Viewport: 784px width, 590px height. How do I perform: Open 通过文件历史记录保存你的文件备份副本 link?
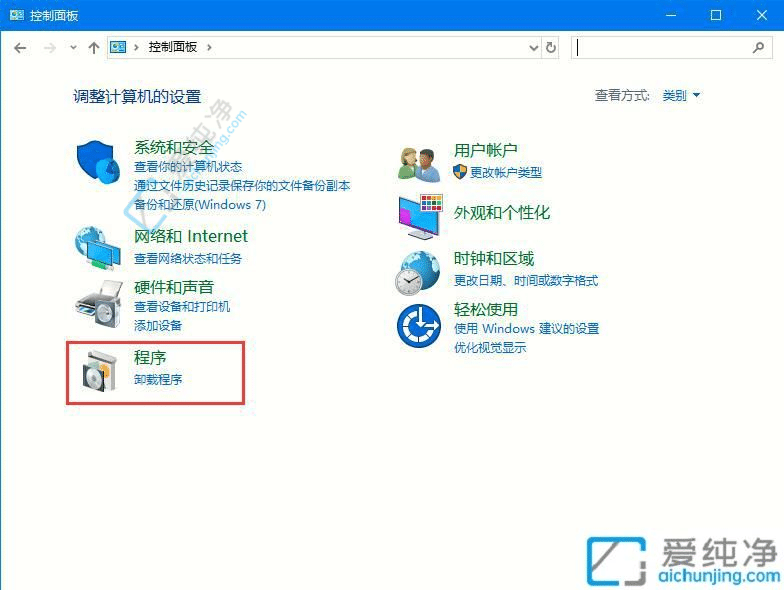click(242, 186)
